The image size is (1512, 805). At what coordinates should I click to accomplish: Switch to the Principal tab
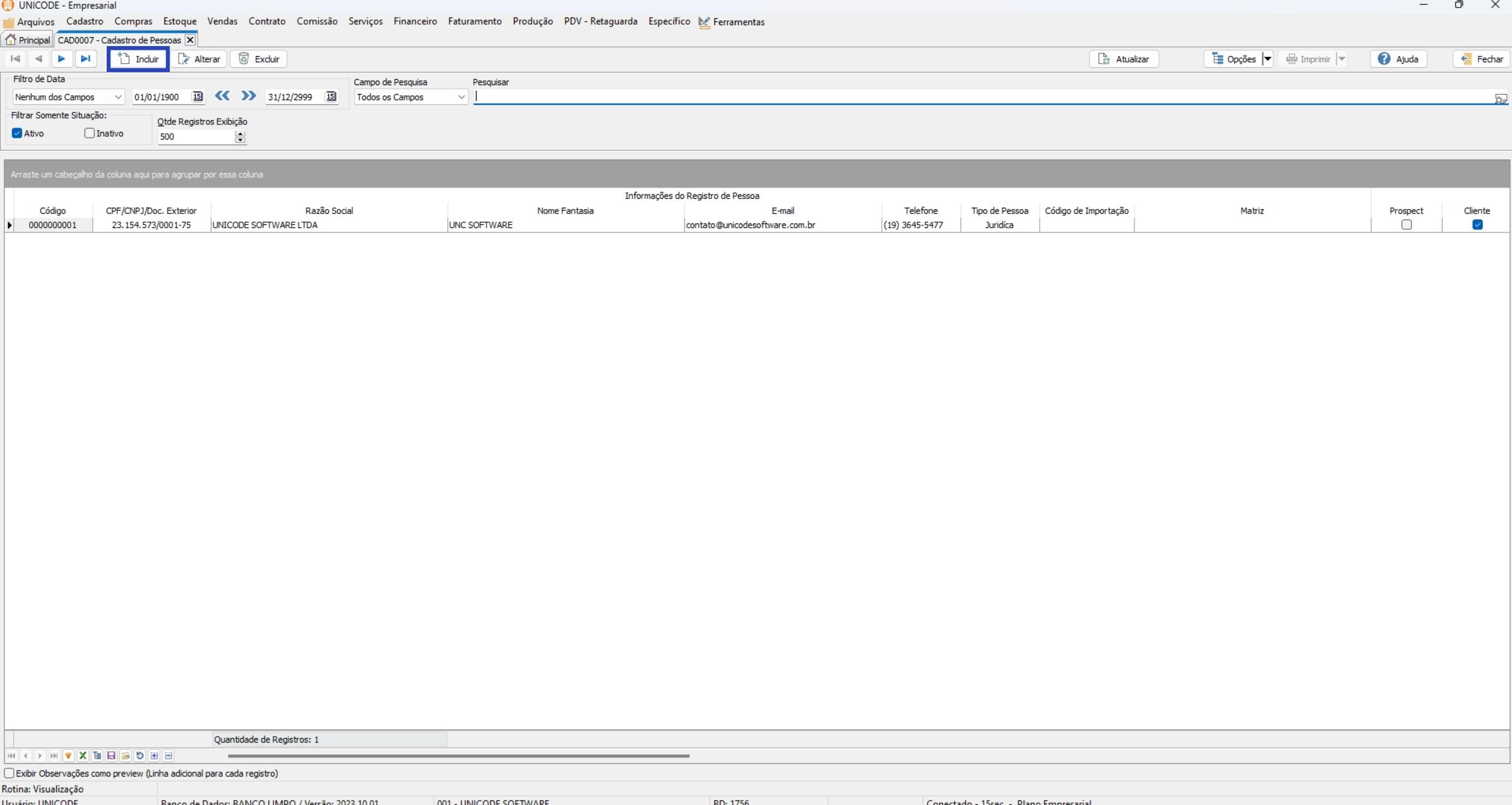click(x=28, y=40)
